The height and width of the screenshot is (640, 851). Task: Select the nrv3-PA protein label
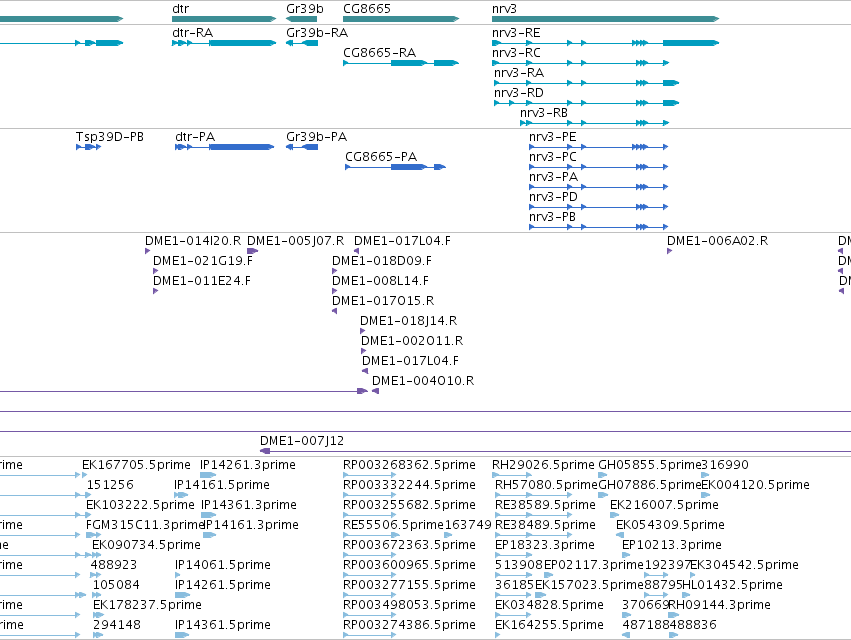pyautogui.click(x=554, y=177)
